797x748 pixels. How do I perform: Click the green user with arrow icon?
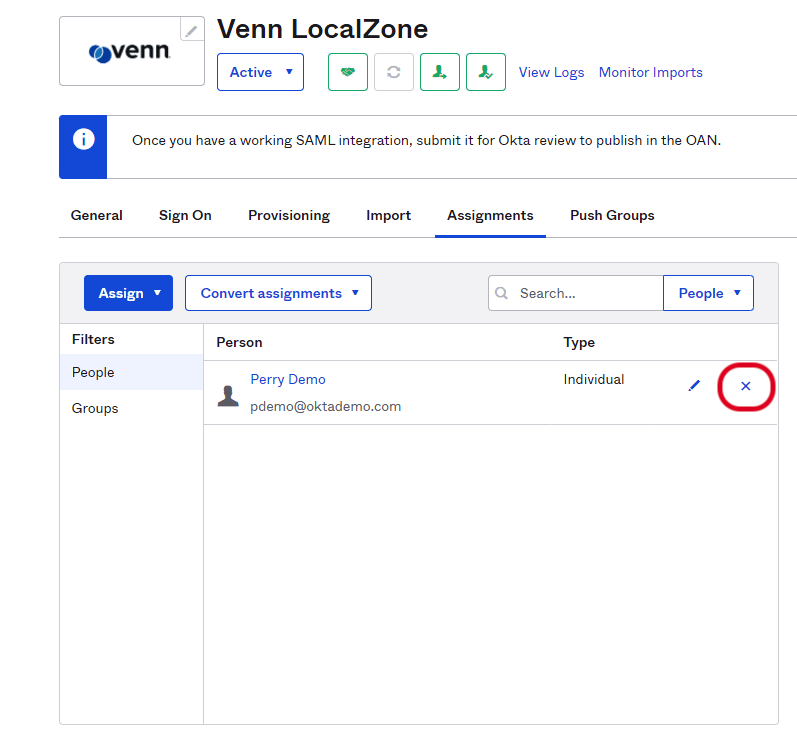point(440,72)
